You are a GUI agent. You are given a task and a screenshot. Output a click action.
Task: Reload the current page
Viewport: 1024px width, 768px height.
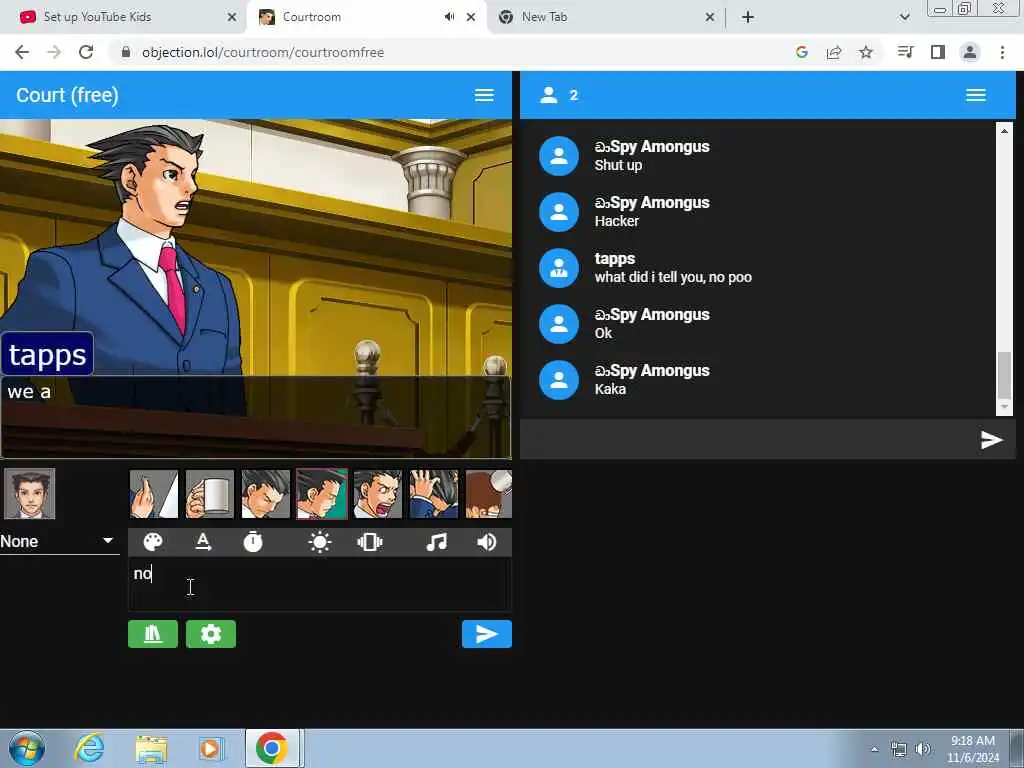click(x=86, y=52)
